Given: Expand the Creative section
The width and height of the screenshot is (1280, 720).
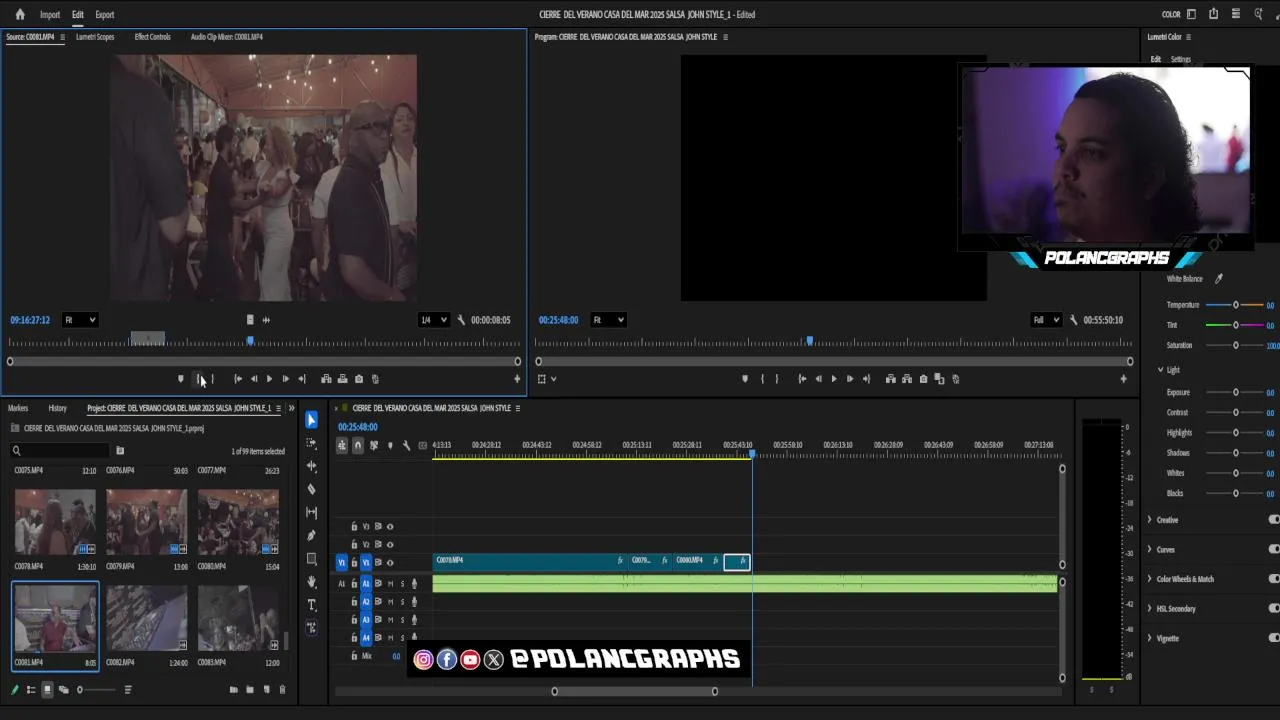Looking at the screenshot, I should click(x=1150, y=520).
